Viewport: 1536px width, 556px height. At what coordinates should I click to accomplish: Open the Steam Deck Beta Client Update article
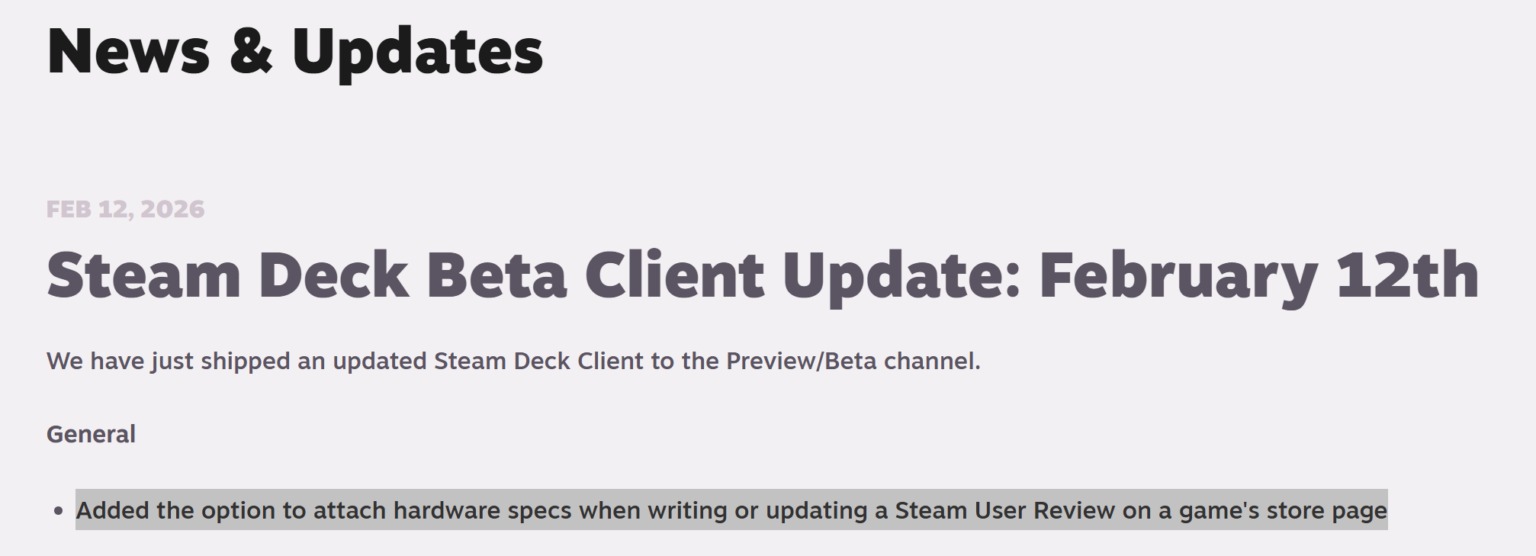coord(760,276)
